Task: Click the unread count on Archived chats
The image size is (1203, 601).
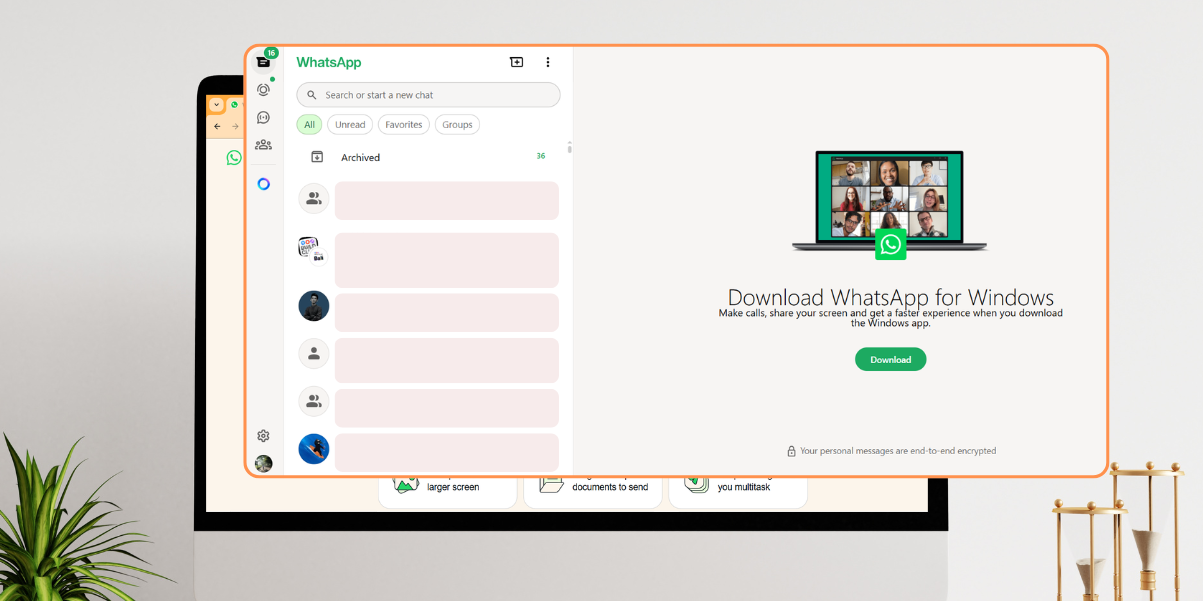Action: 541,157
